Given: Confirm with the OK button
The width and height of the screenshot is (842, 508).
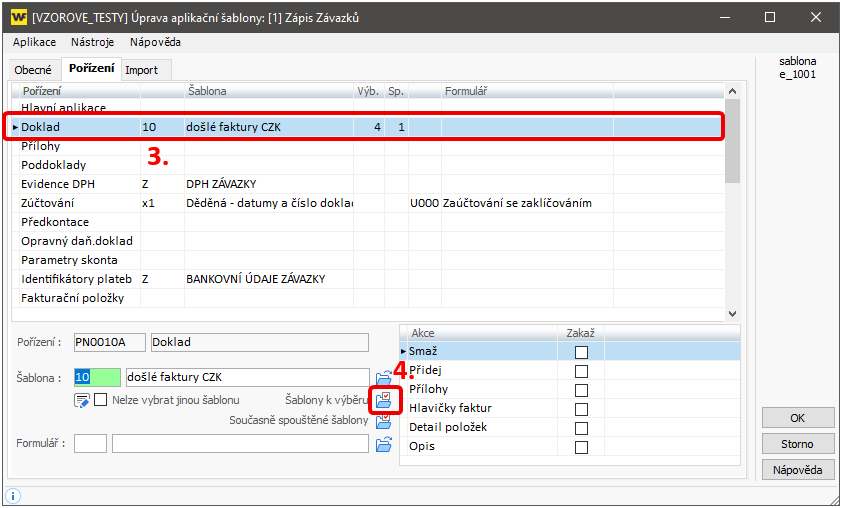Looking at the screenshot, I should click(x=798, y=418).
